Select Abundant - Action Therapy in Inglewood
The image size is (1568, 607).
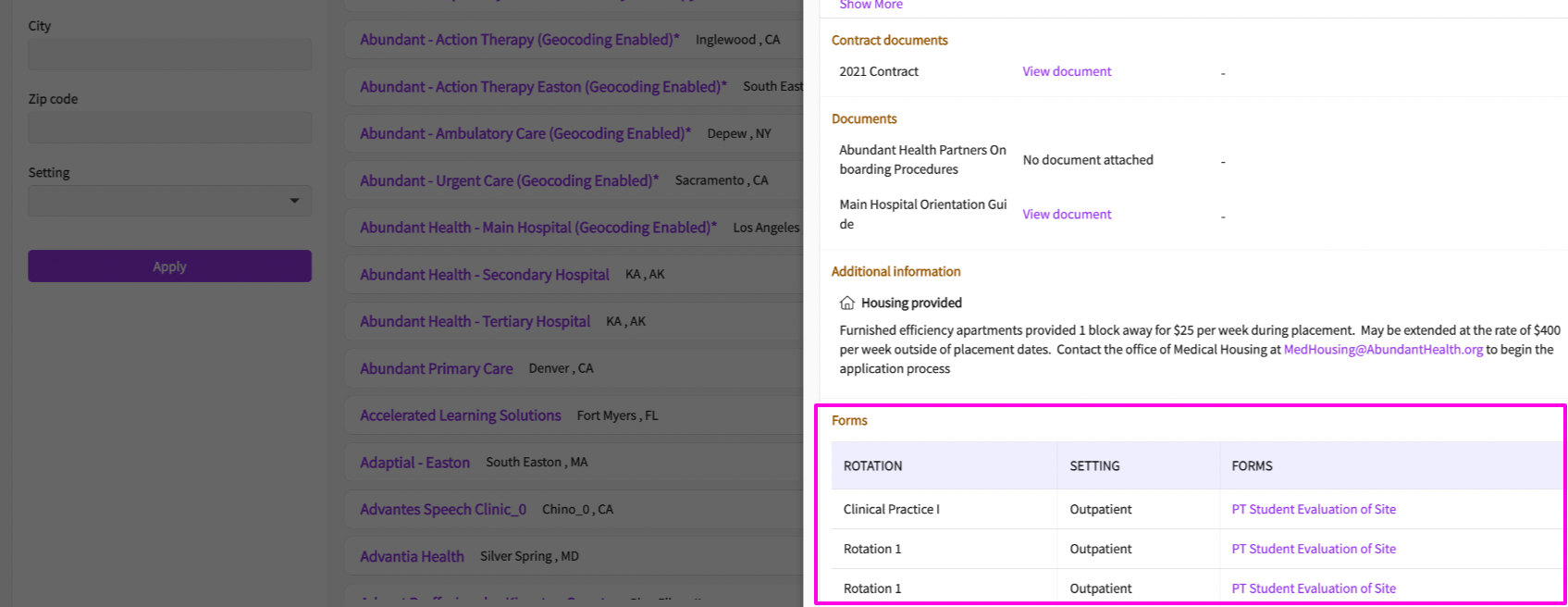tap(519, 40)
